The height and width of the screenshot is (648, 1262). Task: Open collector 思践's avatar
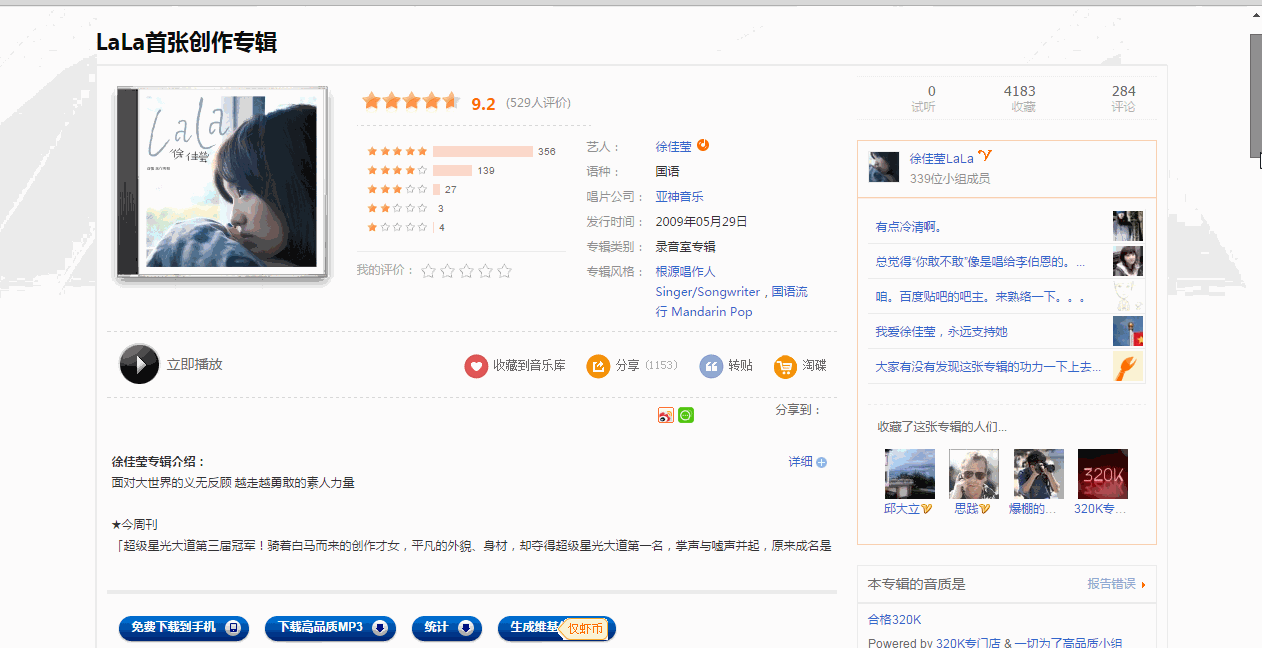point(973,473)
